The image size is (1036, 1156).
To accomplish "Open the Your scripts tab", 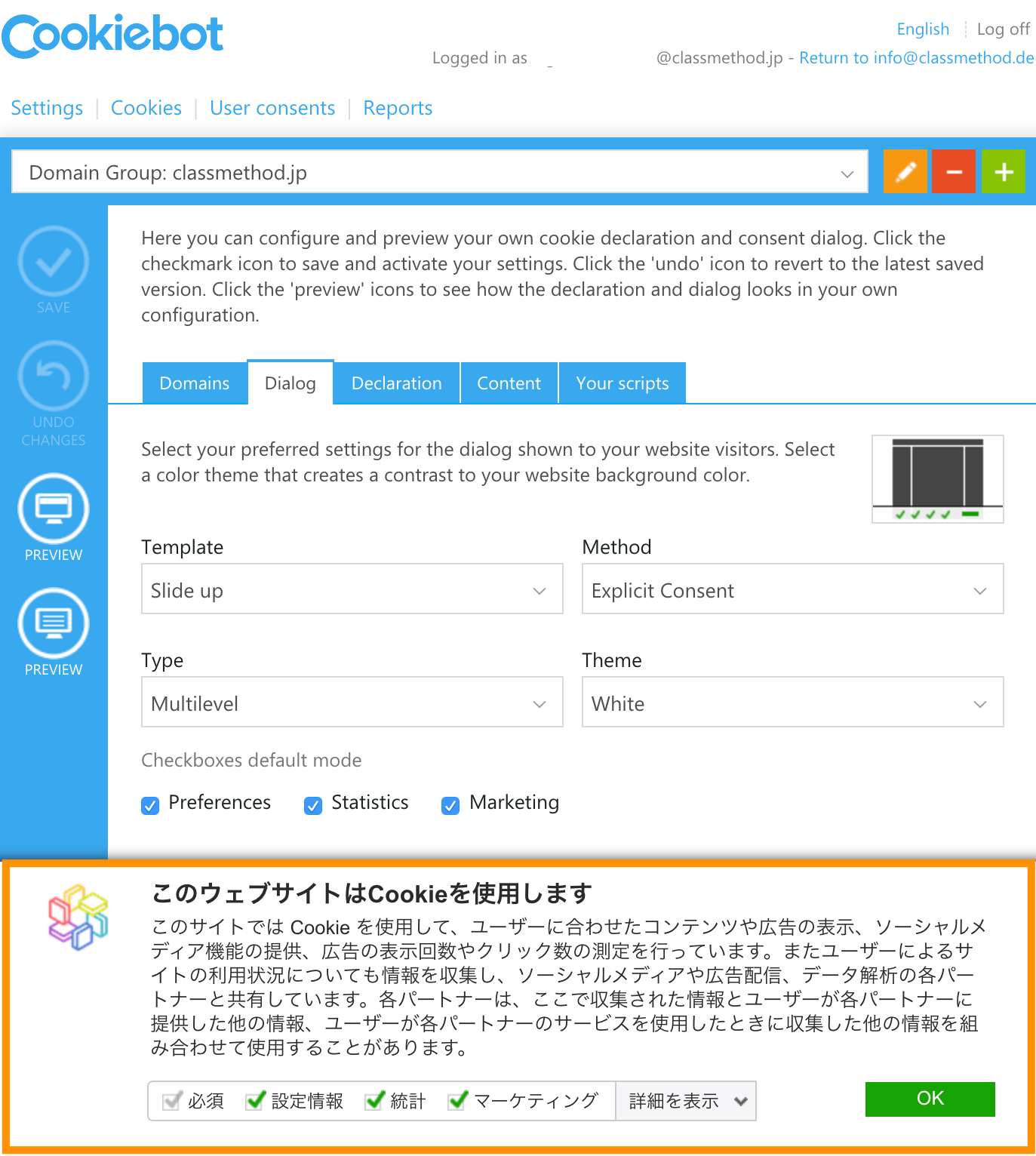I will point(623,383).
